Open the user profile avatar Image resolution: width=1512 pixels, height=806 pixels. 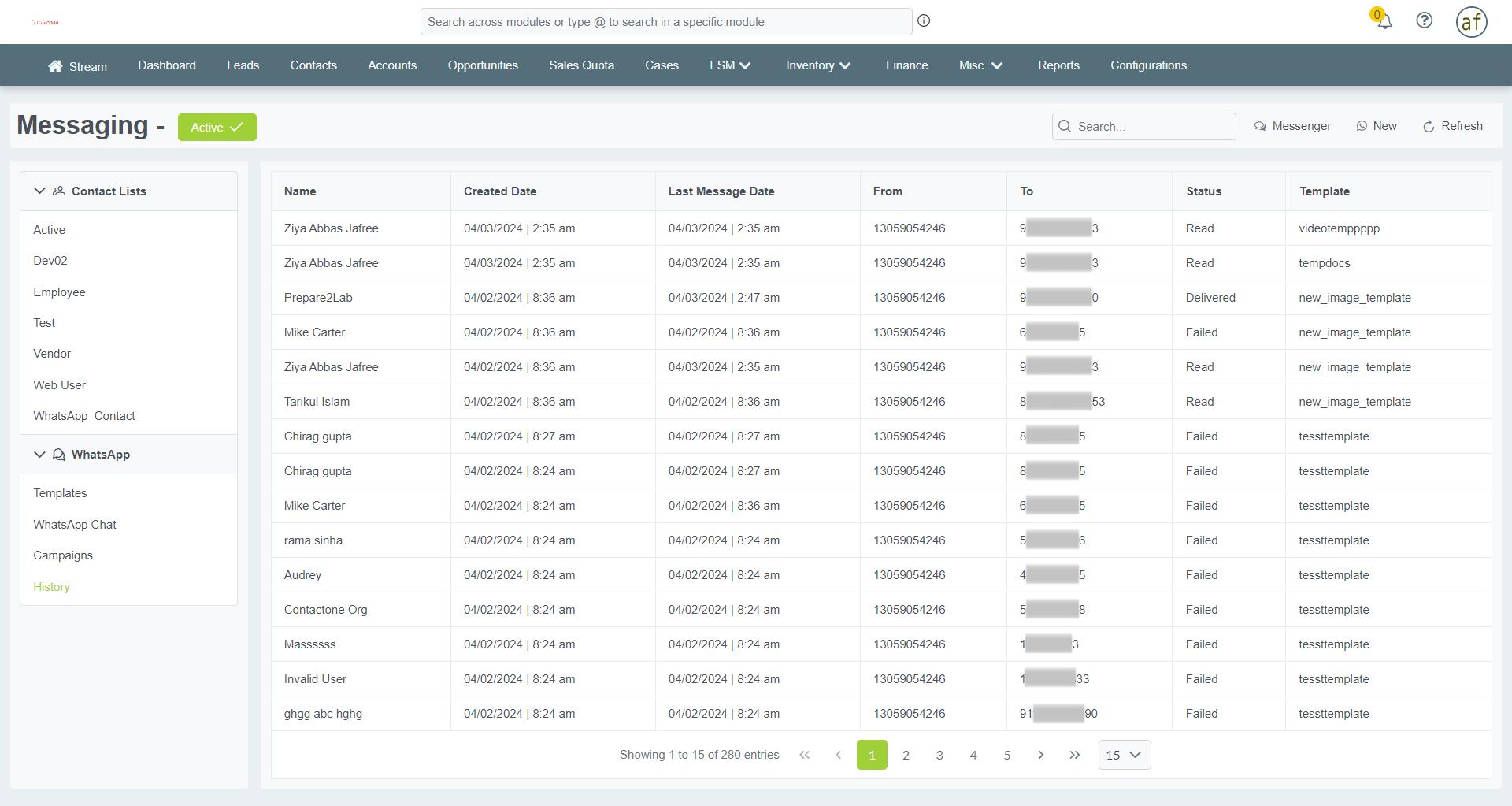pyautogui.click(x=1471, y=22)
